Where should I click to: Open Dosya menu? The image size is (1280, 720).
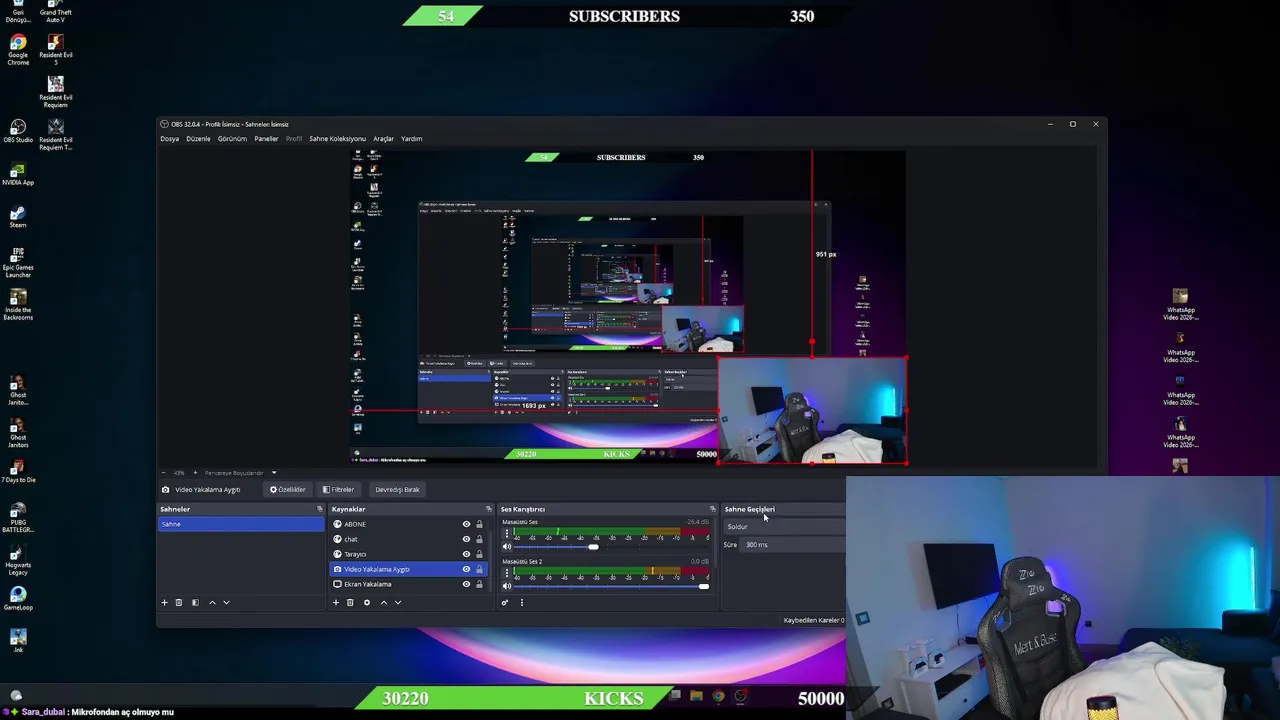pos(170,139)
